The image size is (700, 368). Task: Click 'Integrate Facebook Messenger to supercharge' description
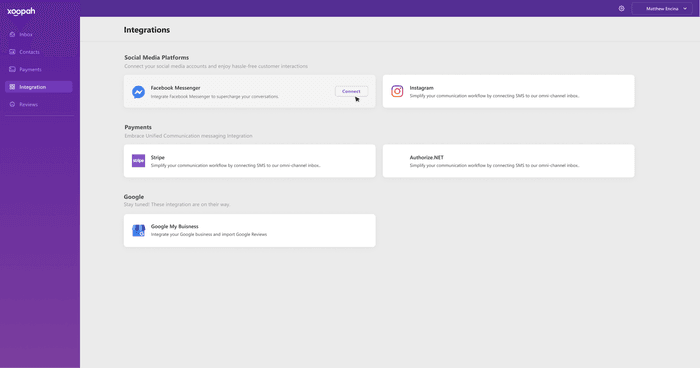pos(215,96)
